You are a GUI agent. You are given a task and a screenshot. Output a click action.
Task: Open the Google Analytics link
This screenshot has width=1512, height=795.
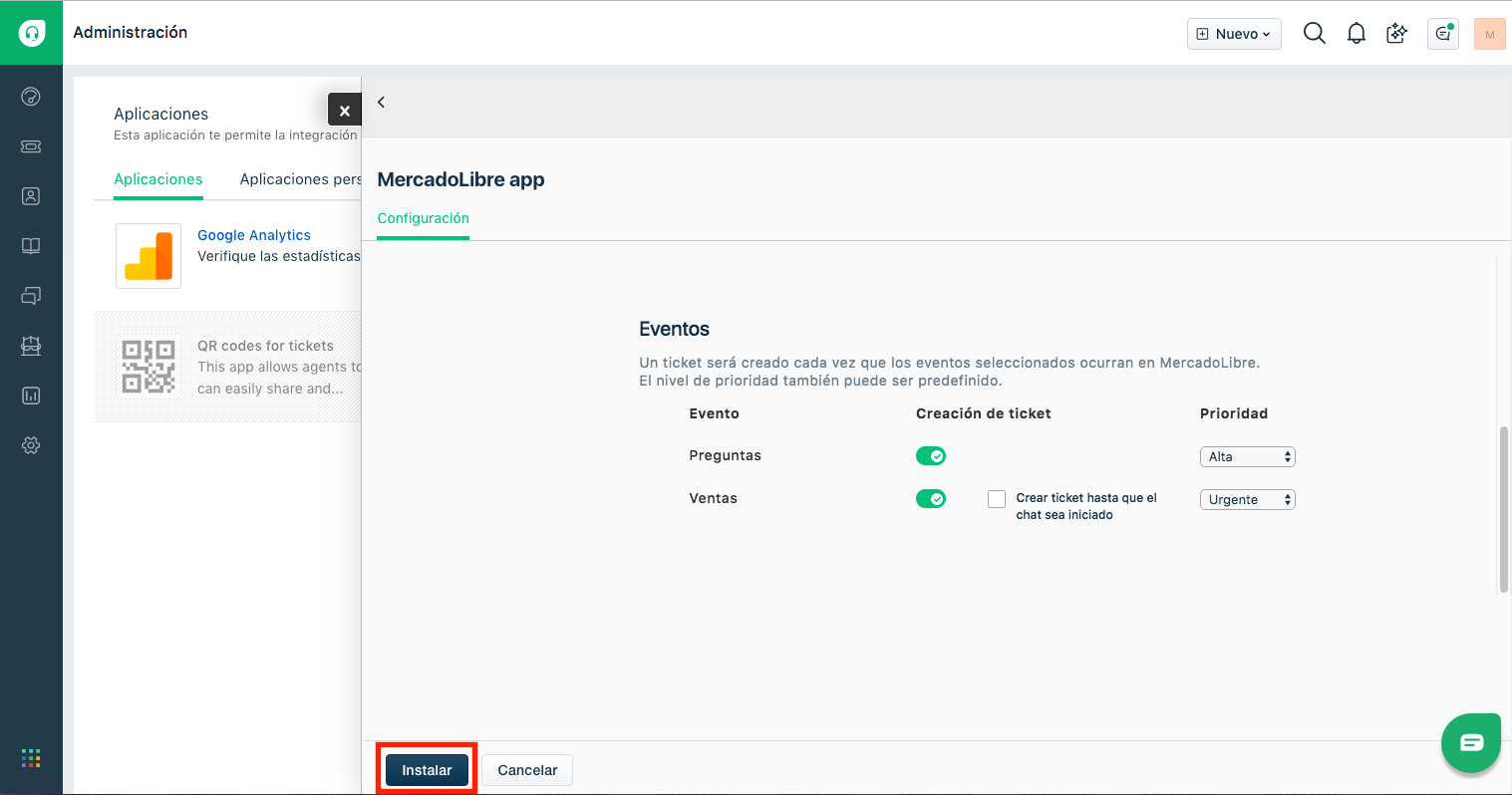[x=254, y=235]
